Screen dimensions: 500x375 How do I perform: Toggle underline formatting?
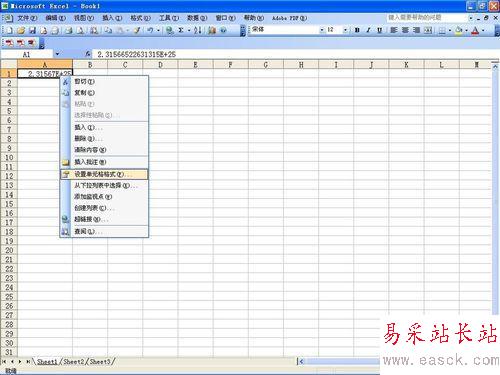(379, 30)
